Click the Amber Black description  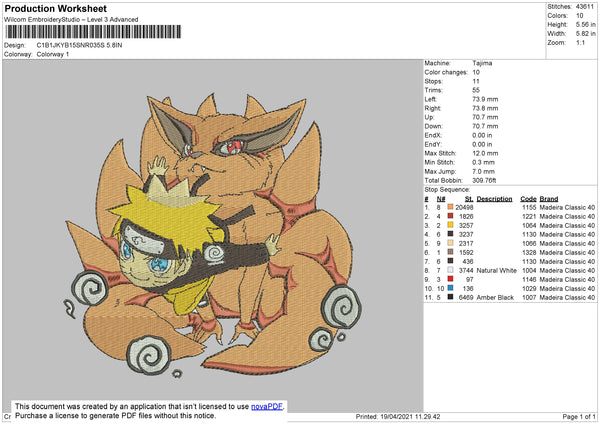pos(495,297)
